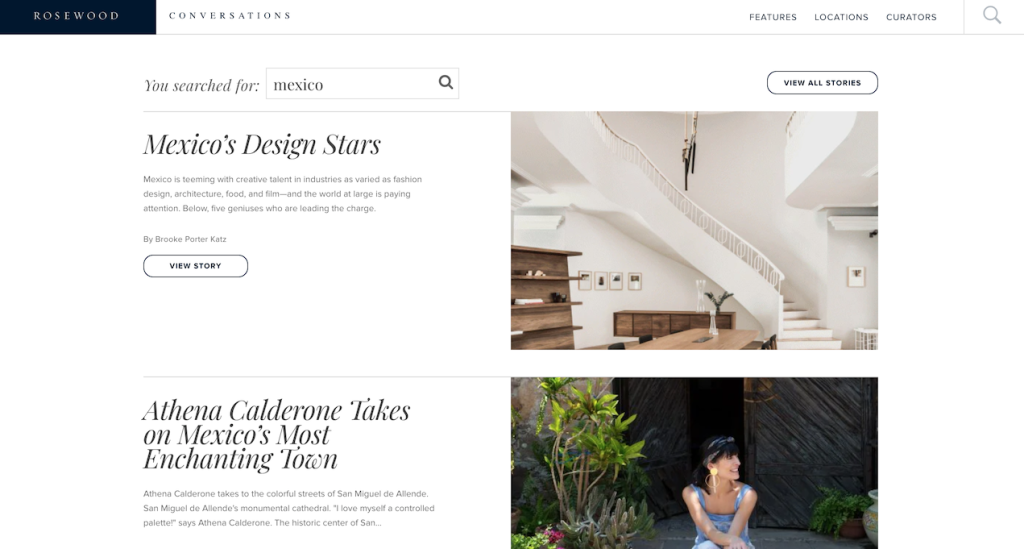Open the Mexico's Design Stars headline

(x=262, y=144)
